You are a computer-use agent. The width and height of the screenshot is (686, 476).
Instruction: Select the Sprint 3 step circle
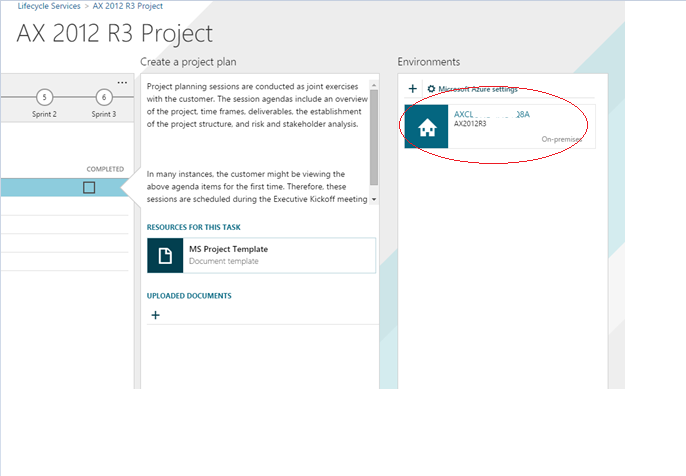click(104, 97)
